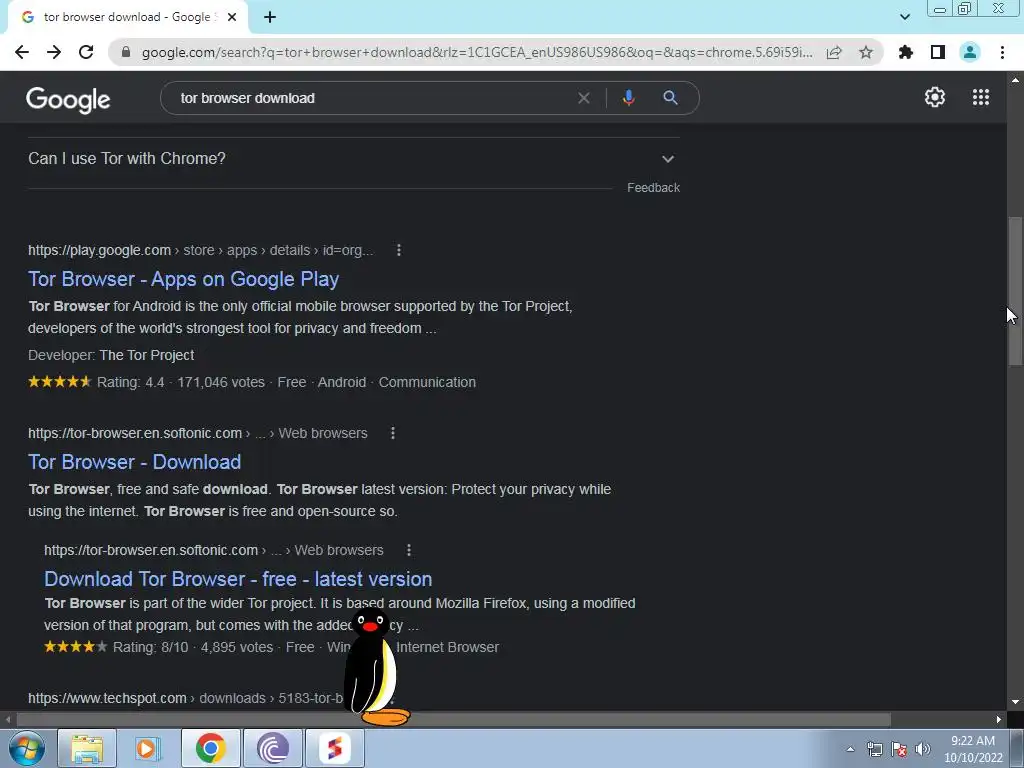The image size is (1024, 768).
Task: Start a voice search with the microphone
Action: tap(628, 98)
